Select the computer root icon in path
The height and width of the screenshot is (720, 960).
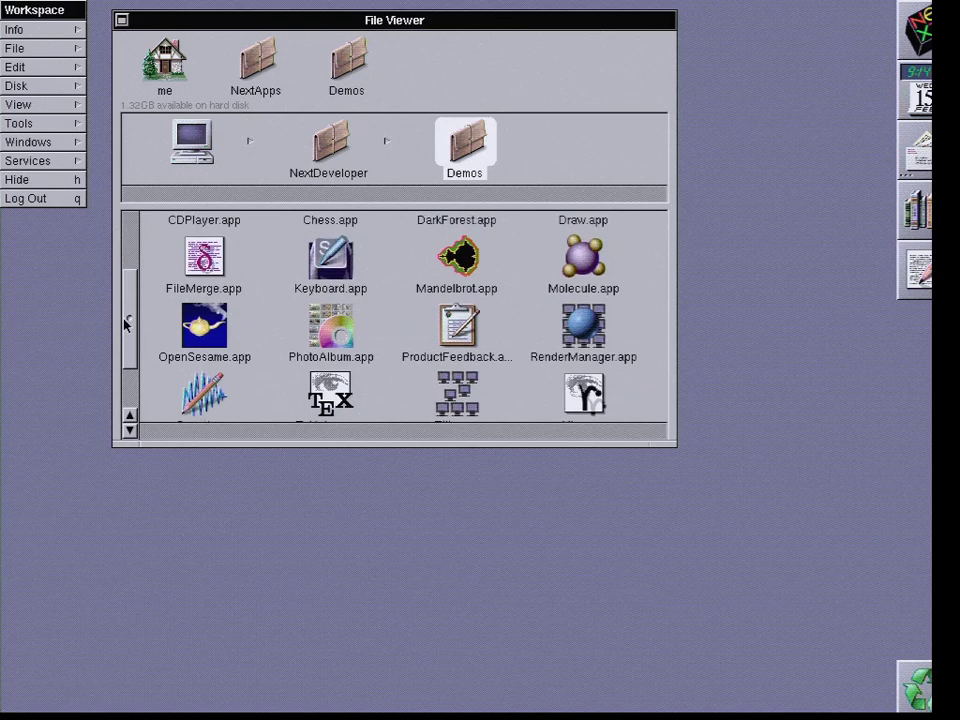pos(192,141)
